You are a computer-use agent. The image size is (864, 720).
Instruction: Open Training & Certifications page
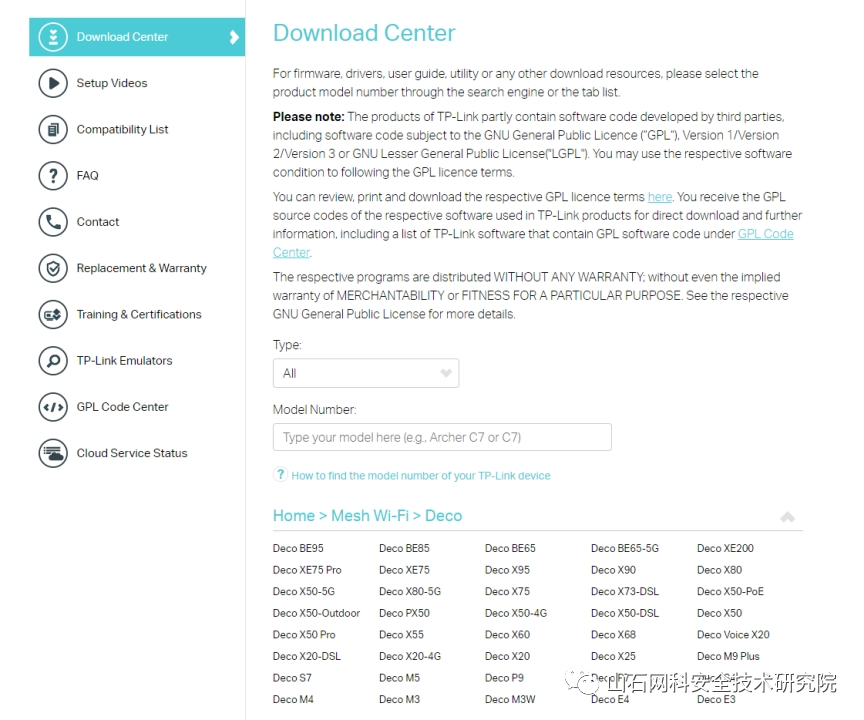[139, 315]
